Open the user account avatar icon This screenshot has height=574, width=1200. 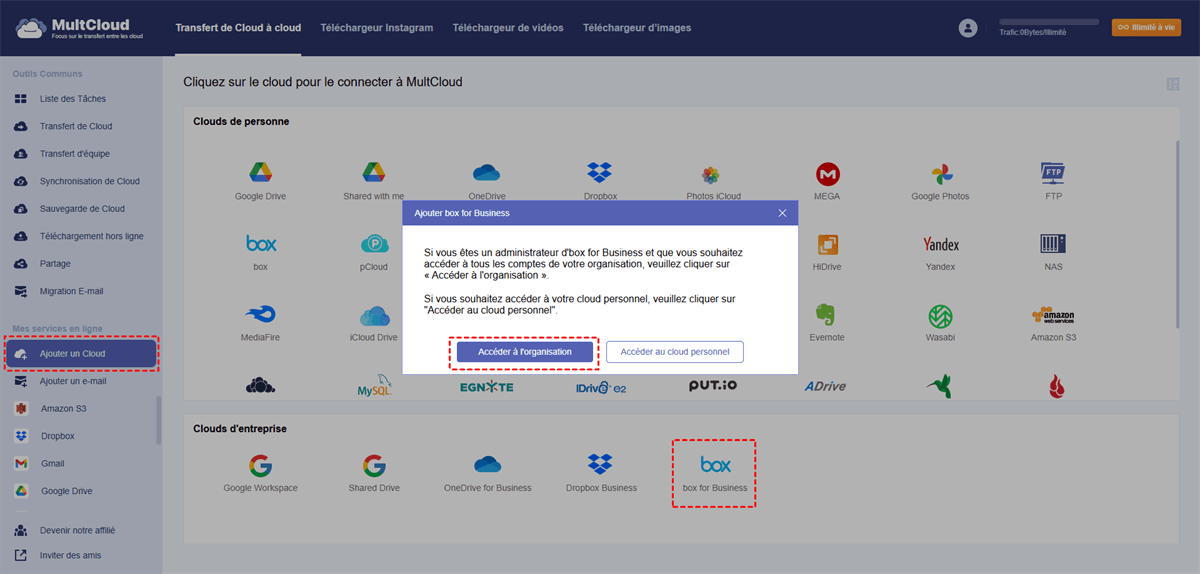[967, 28]
